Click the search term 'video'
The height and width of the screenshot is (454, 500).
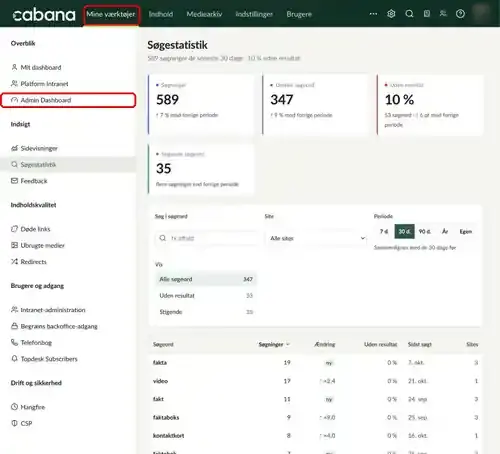160,381
